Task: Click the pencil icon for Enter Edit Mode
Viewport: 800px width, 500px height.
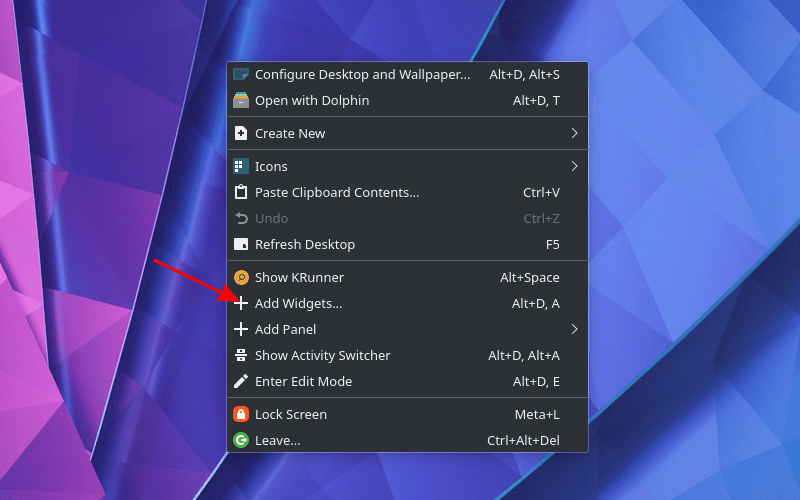Action: point(240,382)
